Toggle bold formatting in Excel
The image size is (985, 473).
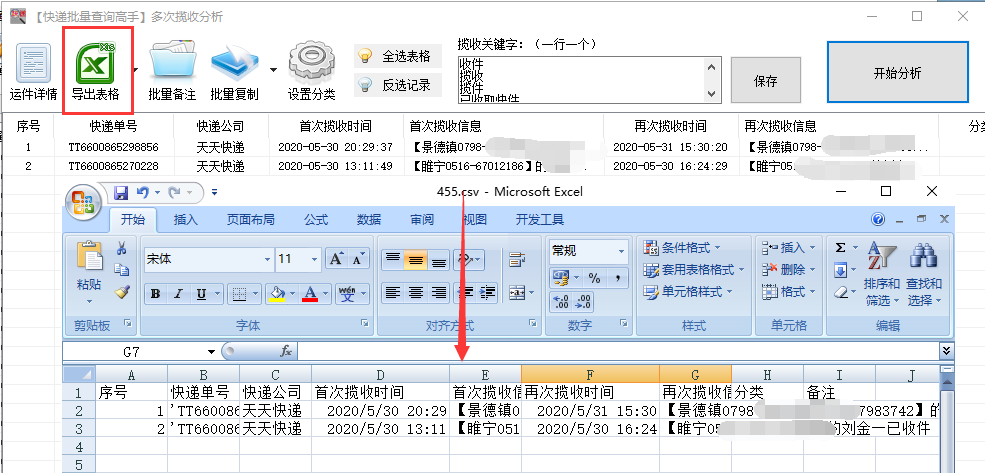point(156,294)
